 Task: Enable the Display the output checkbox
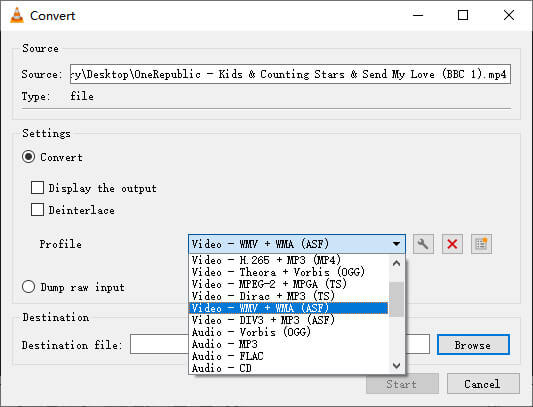click(x=37, y=187)
